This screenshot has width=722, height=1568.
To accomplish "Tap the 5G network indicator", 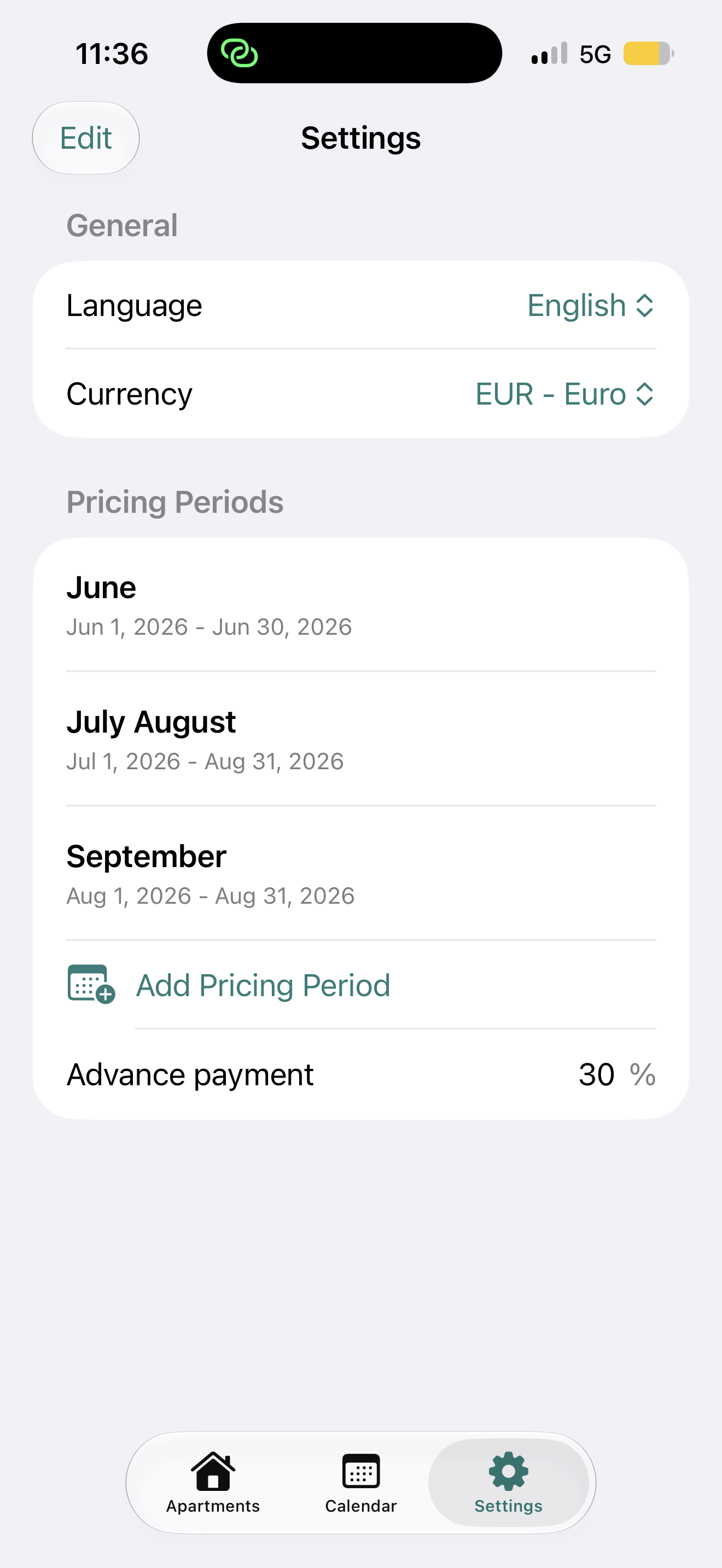I will tap(595, 54).
